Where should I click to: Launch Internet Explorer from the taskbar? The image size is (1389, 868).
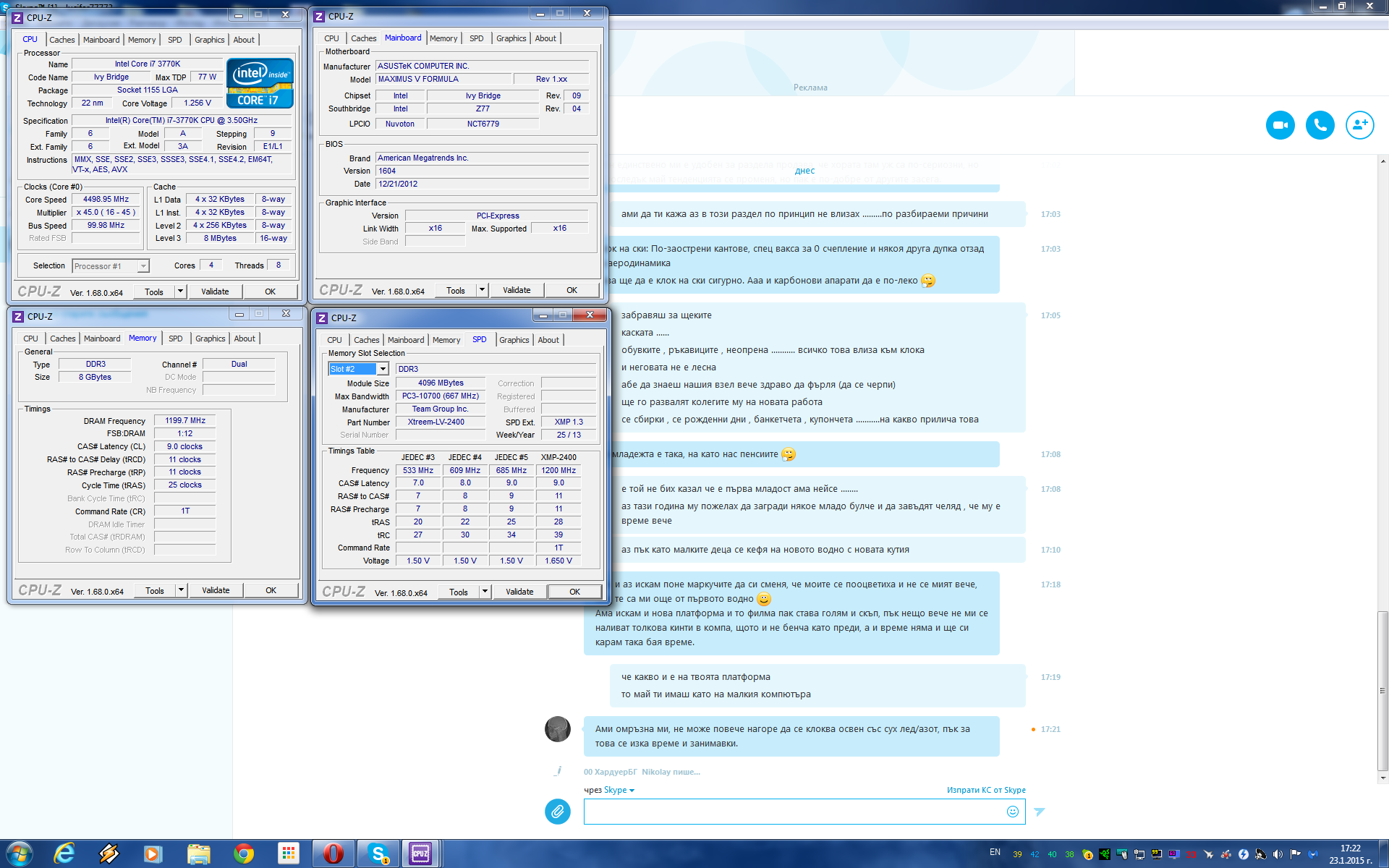tap(64, 854)
